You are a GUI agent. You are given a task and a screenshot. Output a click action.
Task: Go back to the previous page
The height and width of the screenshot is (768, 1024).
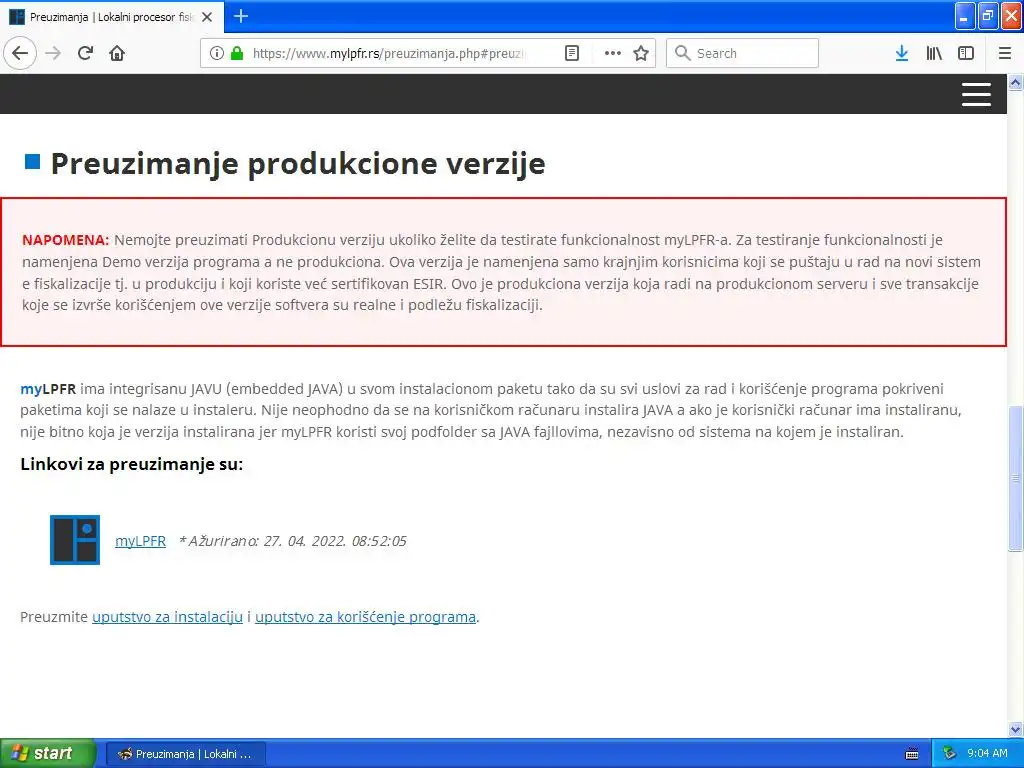point(20,53)
